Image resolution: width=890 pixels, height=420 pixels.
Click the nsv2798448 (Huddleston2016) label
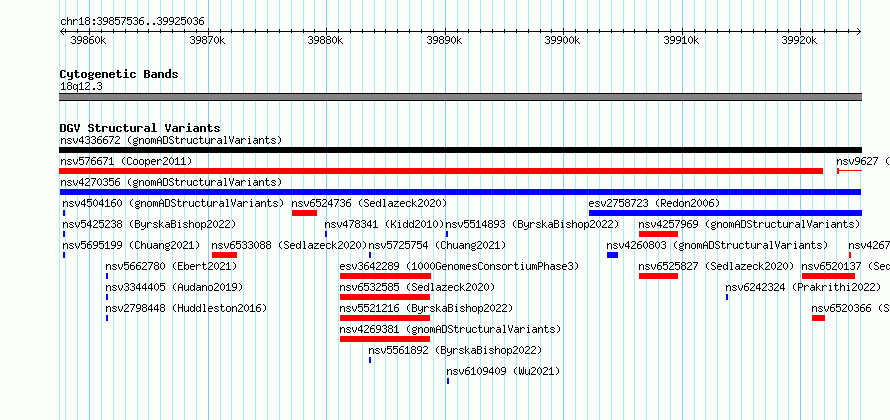pos(186,308)
